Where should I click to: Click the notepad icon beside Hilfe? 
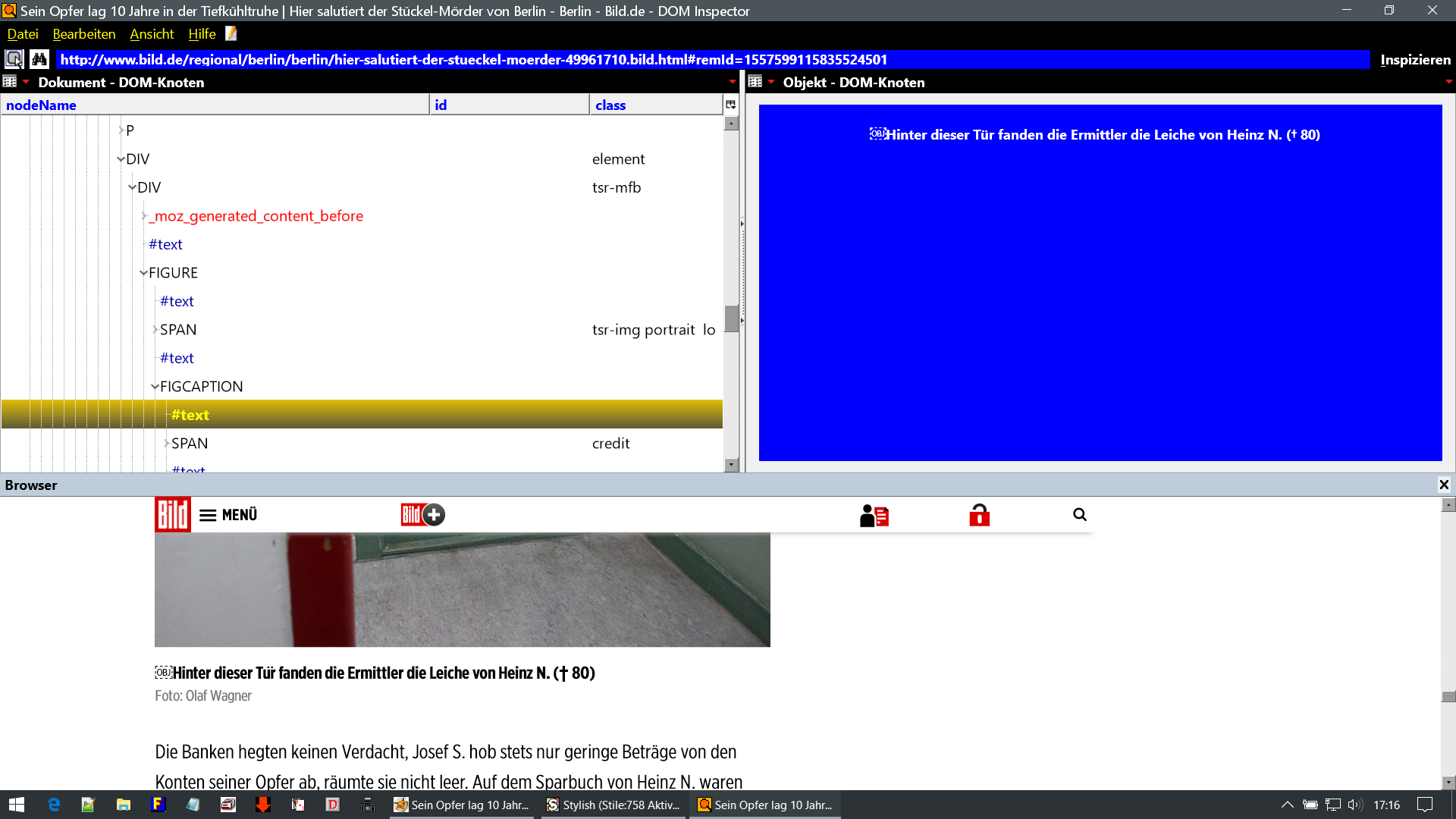click(231, 33)
